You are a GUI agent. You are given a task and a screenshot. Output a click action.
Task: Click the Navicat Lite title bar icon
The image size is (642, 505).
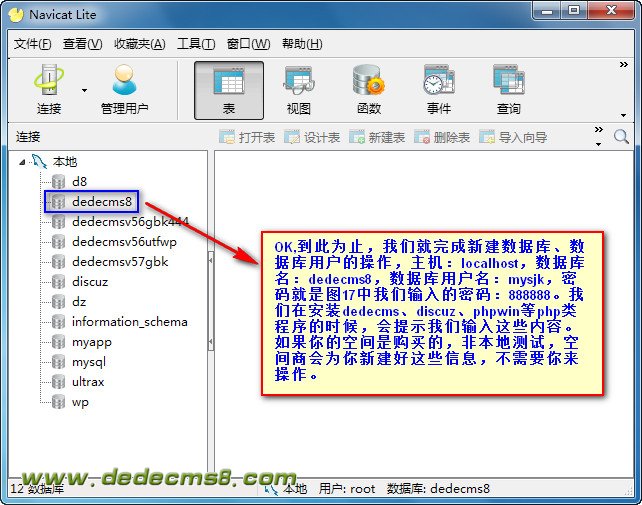[x=16, y=15]
